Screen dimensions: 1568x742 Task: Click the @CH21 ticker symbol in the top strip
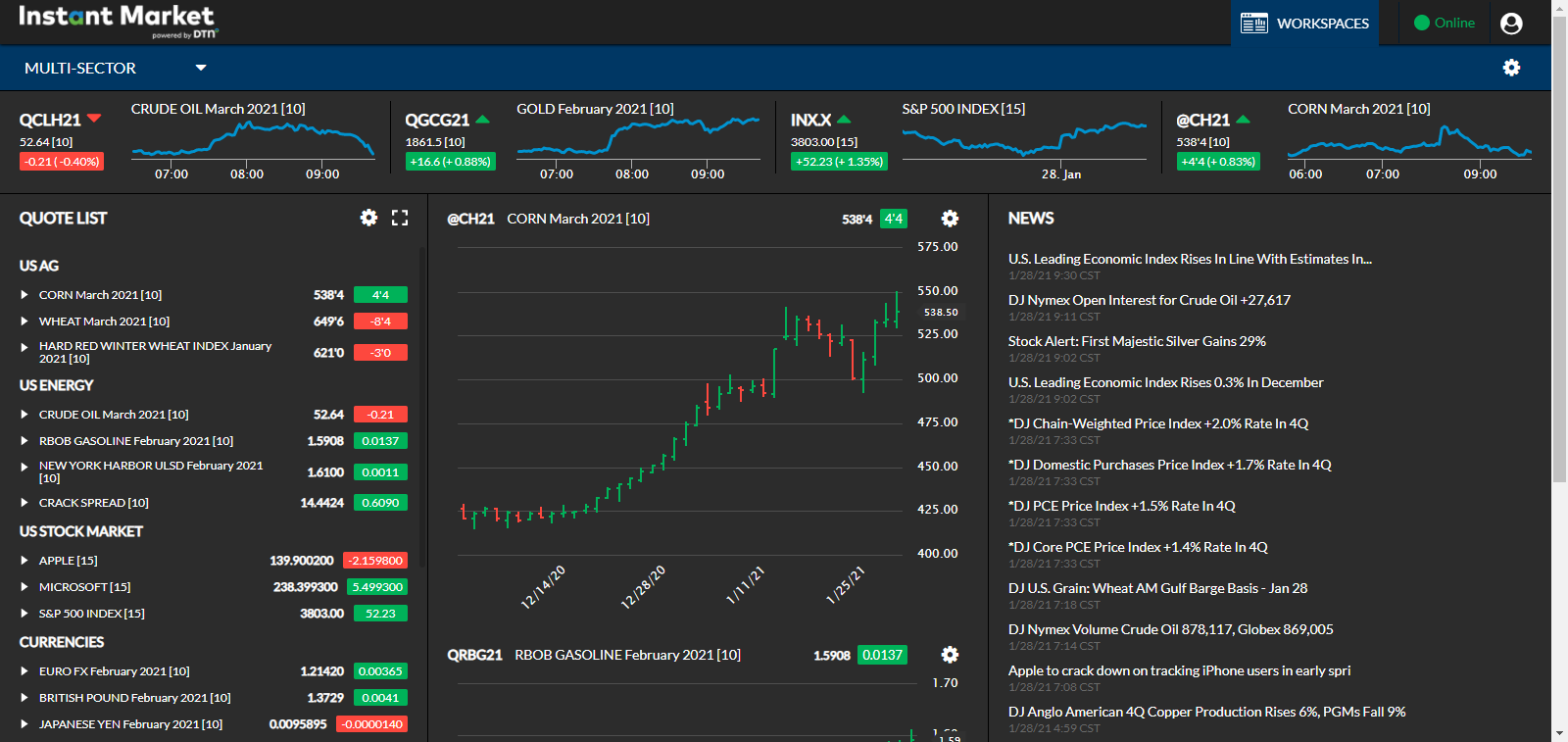(x=1202, y=120)
